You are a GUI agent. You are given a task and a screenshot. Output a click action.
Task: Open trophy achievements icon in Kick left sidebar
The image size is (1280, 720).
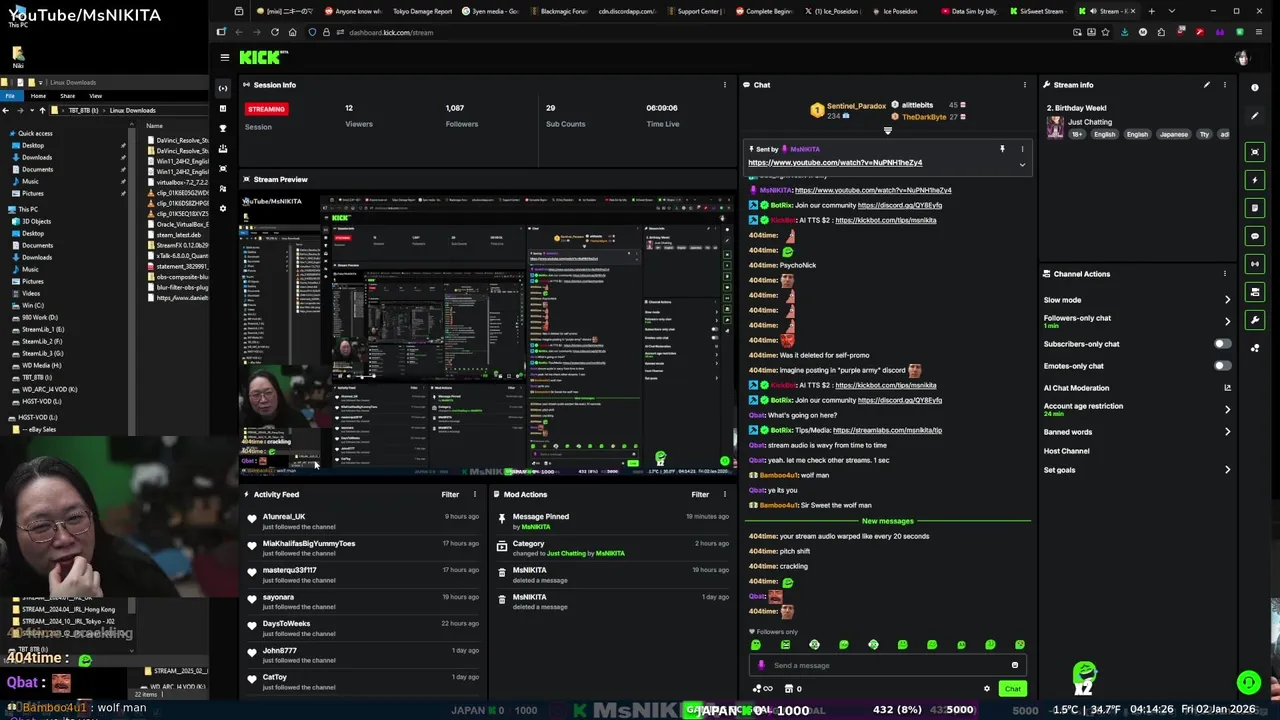pyautogui.click(x=223, y=128)
